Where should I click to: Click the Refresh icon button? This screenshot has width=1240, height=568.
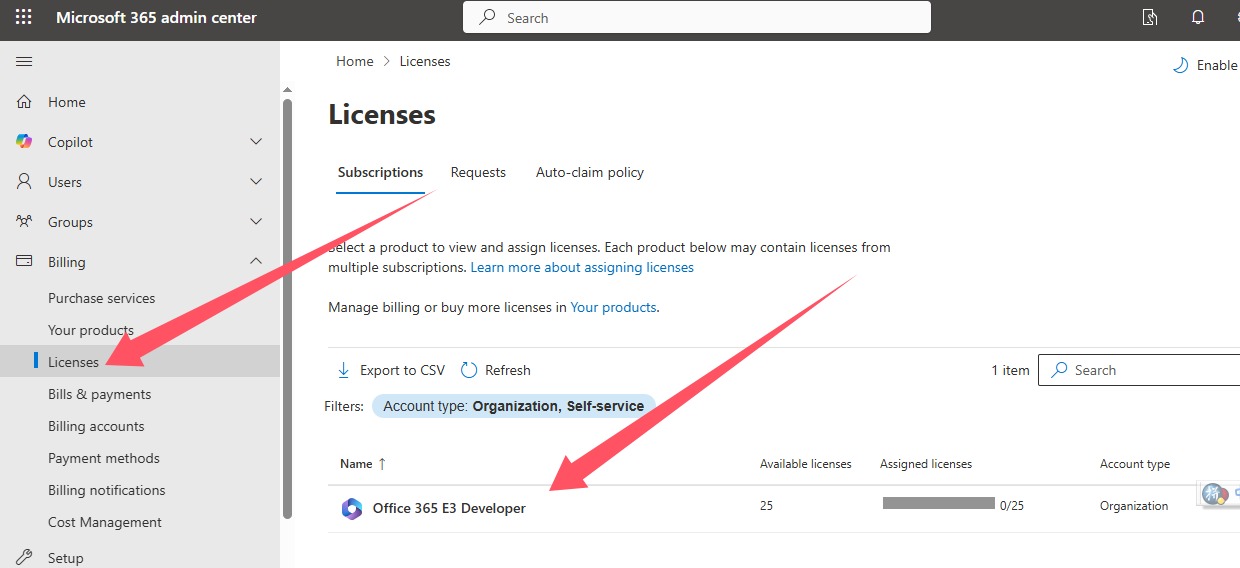coord(469,370)
